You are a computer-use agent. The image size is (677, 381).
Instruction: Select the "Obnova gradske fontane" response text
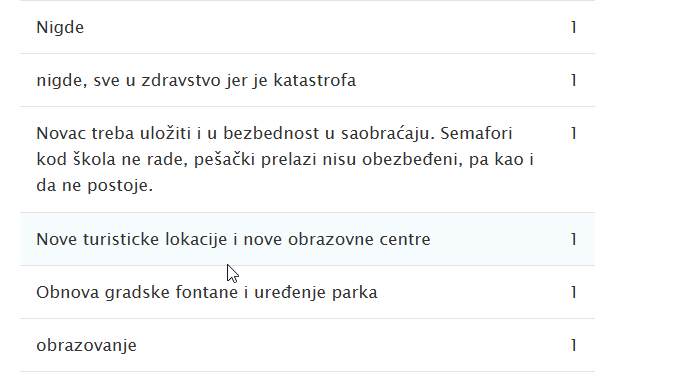pos(207,292)
